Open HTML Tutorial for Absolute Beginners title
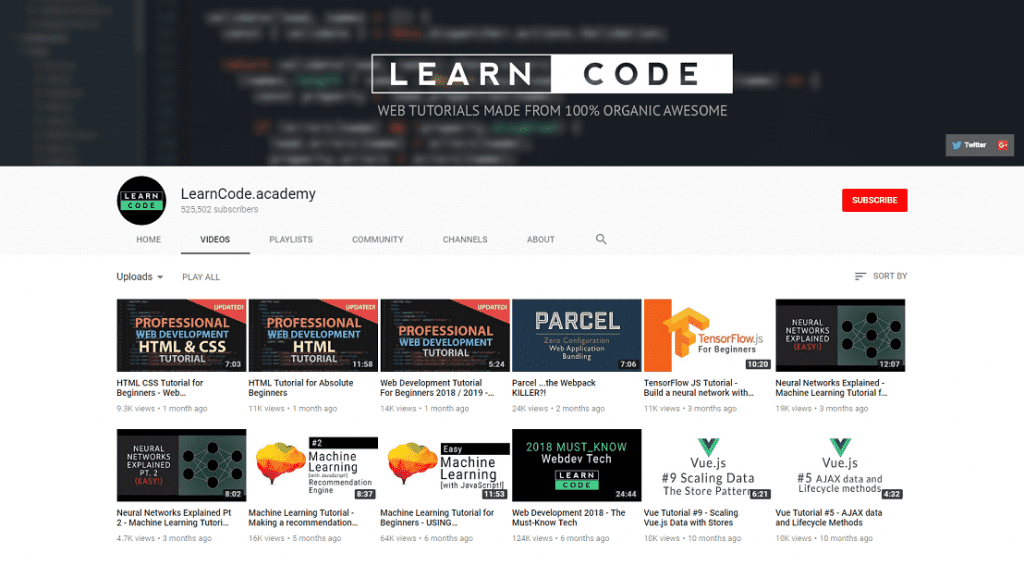Screen dimensions: 1024x565 [x=300, y=388]
